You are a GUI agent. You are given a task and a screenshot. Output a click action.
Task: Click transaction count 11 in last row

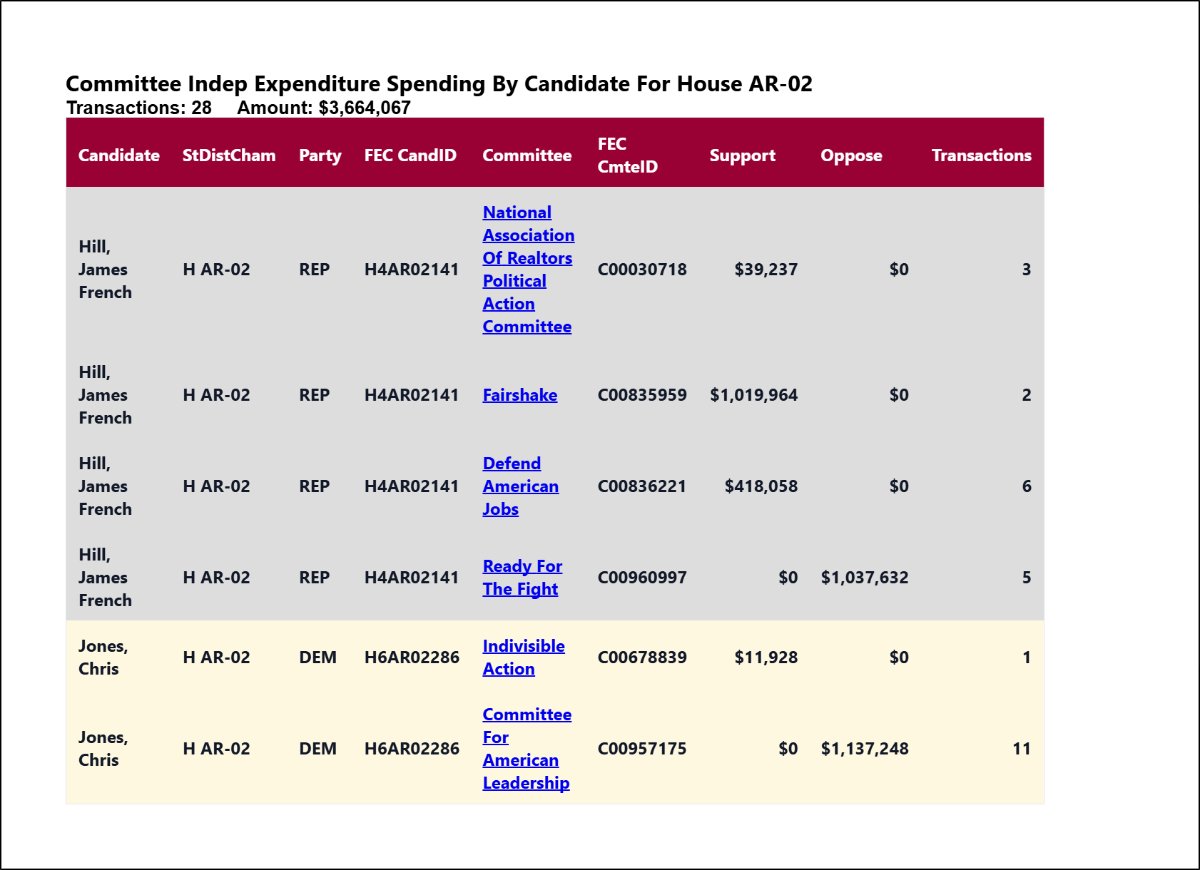[1021, 748]
